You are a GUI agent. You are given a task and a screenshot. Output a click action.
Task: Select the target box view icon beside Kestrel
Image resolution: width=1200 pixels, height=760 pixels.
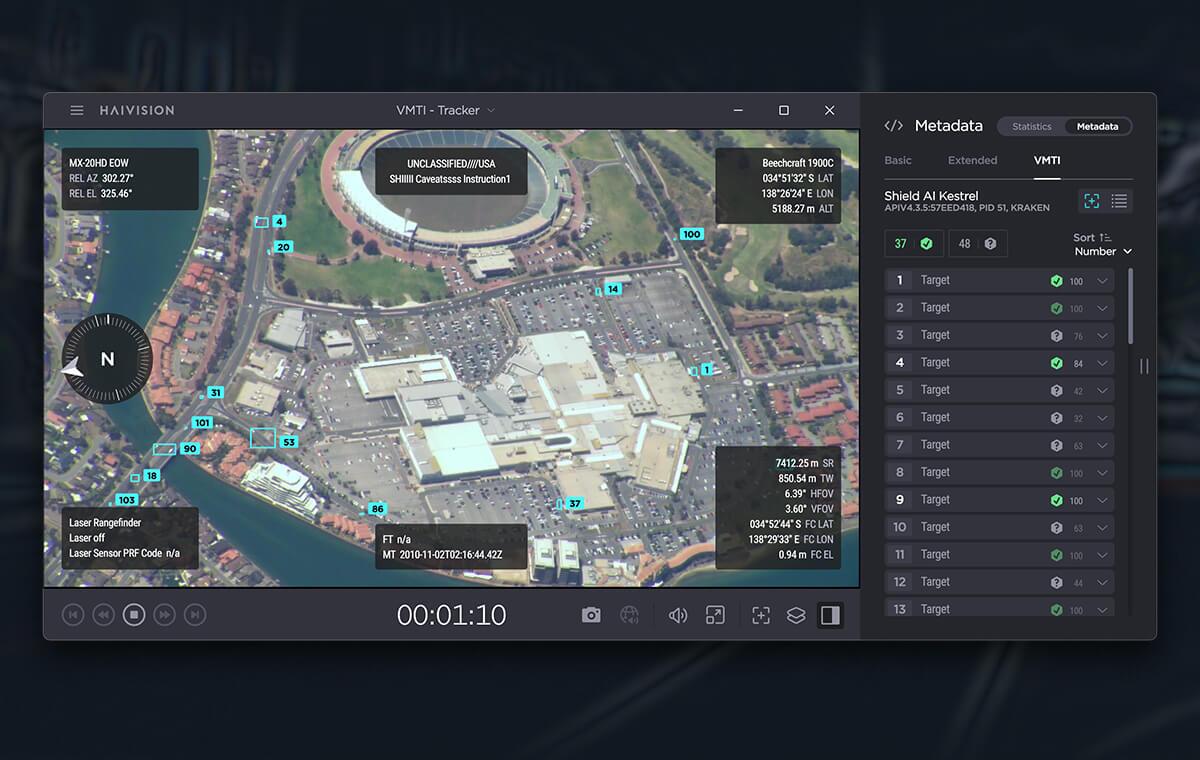pyautogui.click(x=1092, y=201)
